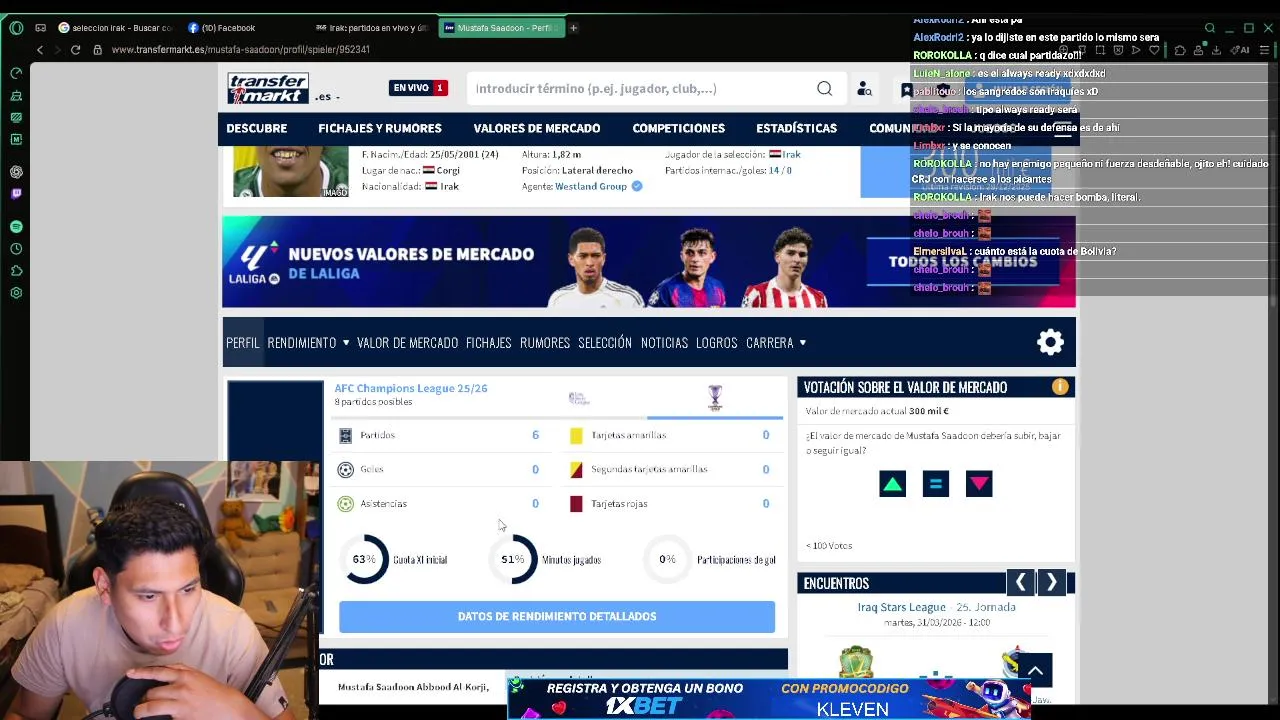This screenshot has height=720, width=1280.
Task: Click the Partidos value 6
Action: pyautogui.click(x=535, y=435)
